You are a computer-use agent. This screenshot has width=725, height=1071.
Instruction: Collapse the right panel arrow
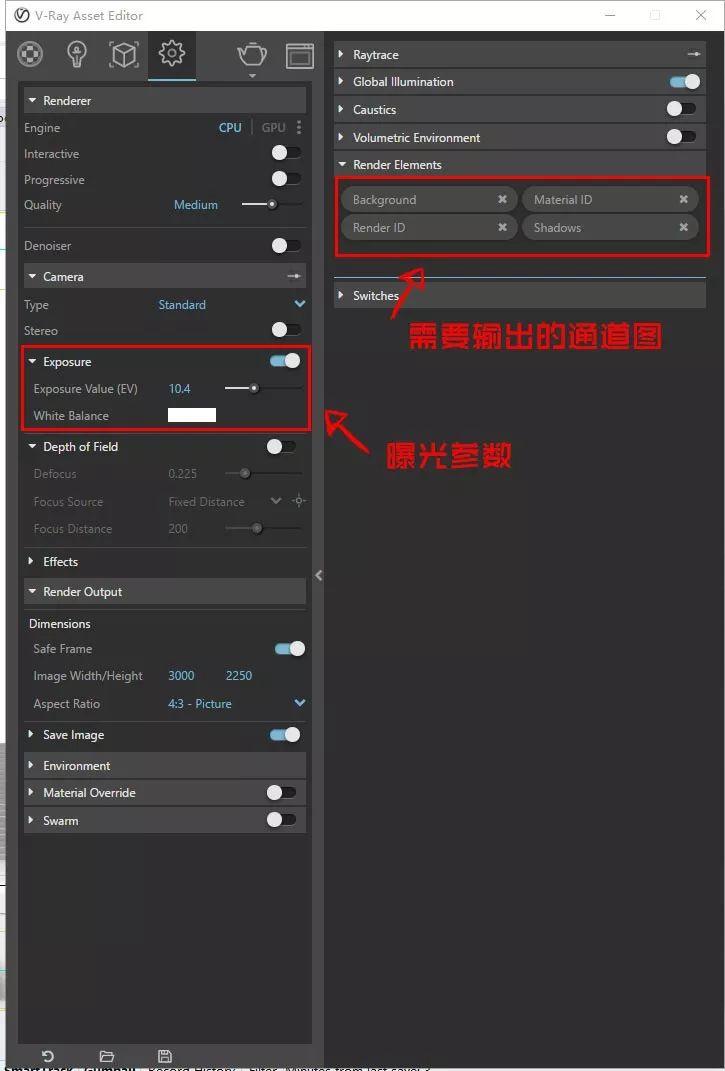[x=318, y=575]
